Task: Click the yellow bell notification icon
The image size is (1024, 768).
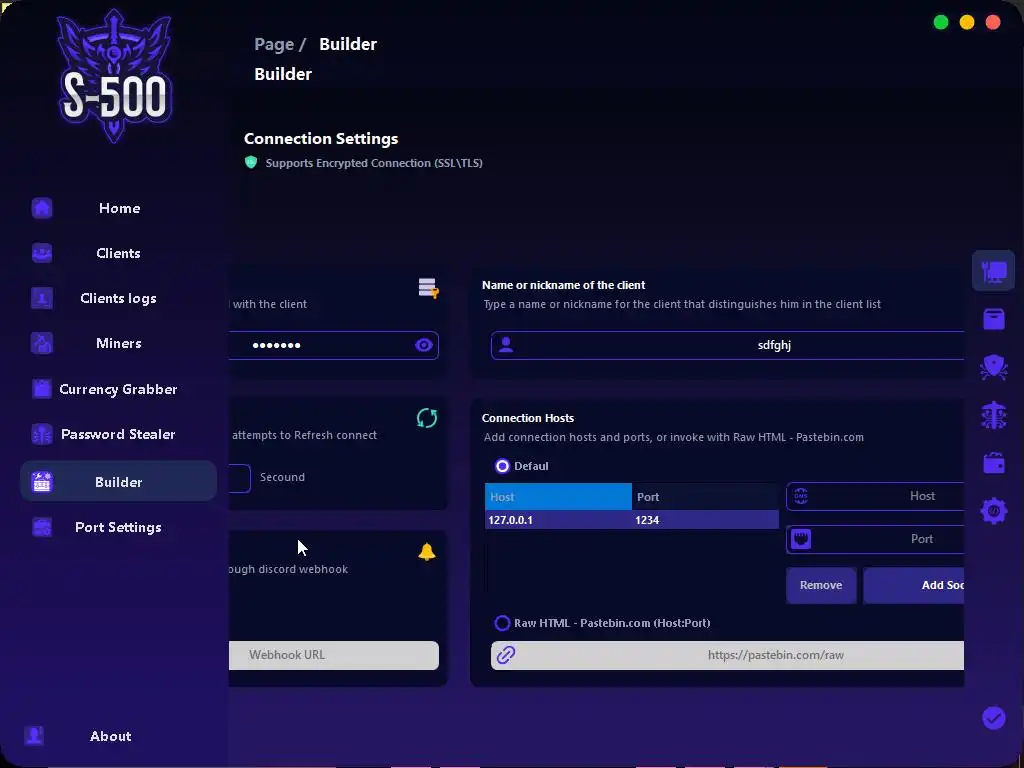Action: point(426,552)
